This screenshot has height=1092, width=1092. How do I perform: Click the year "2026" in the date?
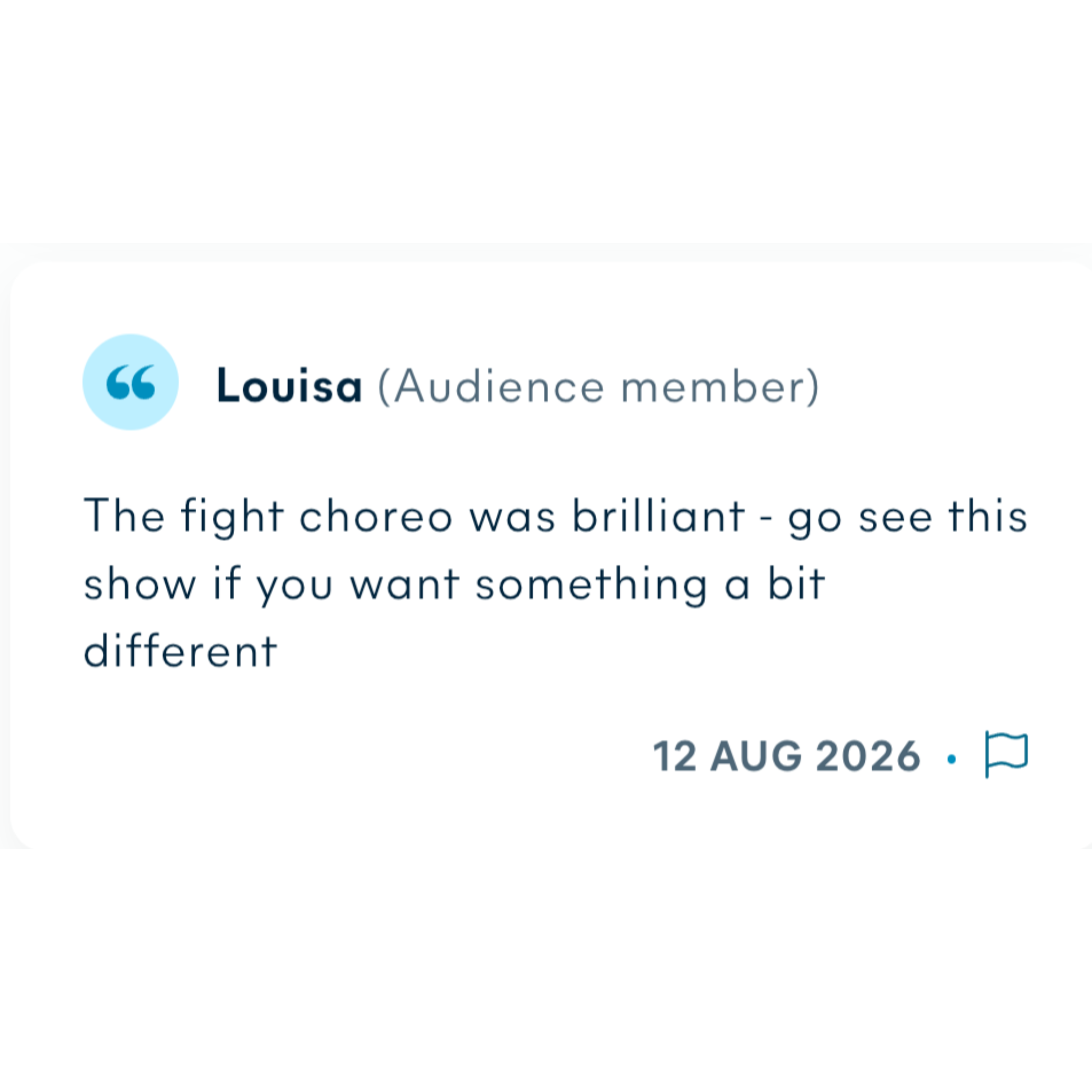[869, 756]
